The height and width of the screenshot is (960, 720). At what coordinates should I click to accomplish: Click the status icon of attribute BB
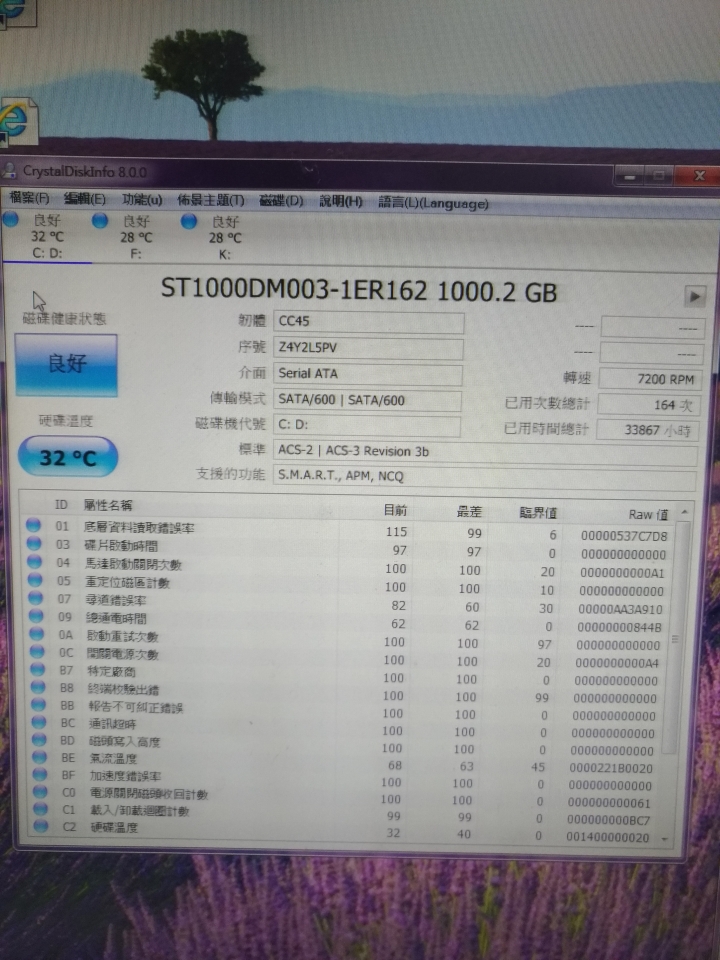coord(39,705)
